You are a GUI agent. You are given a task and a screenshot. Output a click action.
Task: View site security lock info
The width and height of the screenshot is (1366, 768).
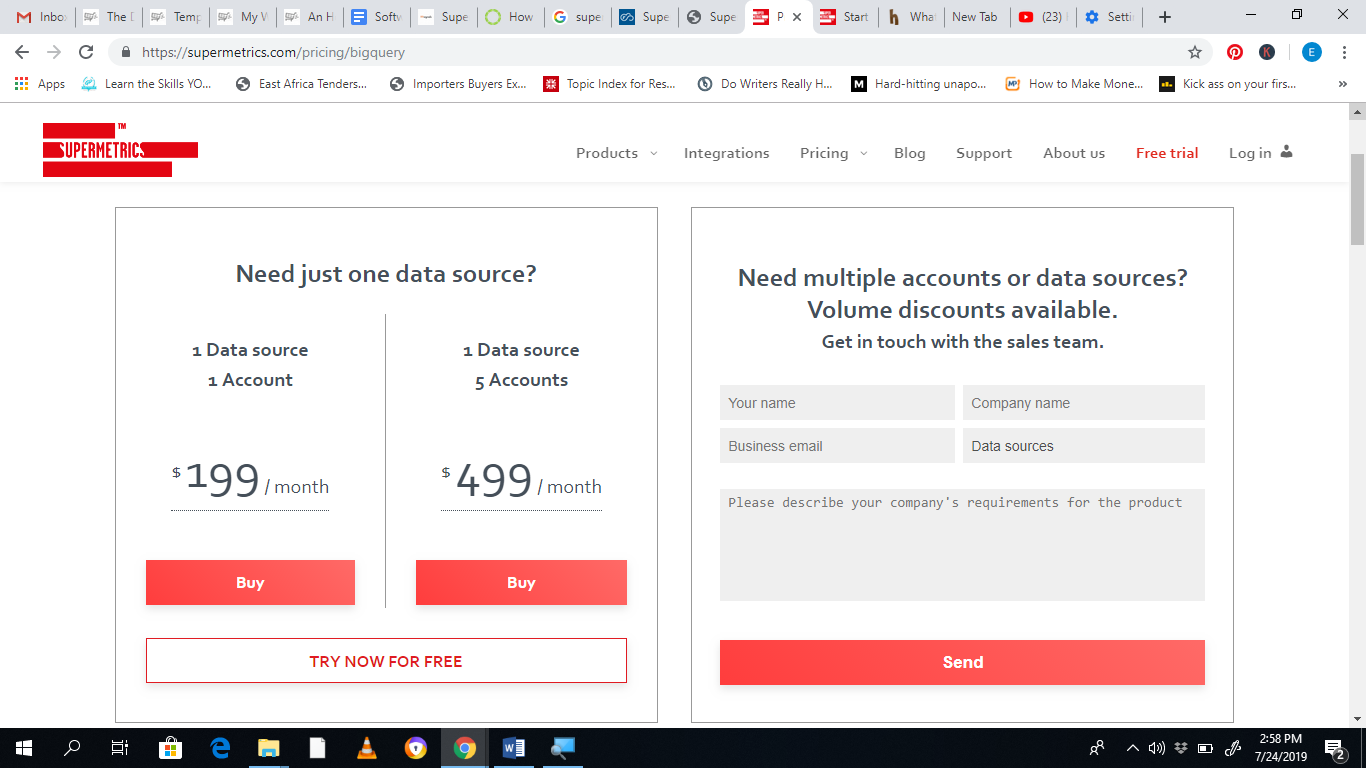(x=126, y=52)
